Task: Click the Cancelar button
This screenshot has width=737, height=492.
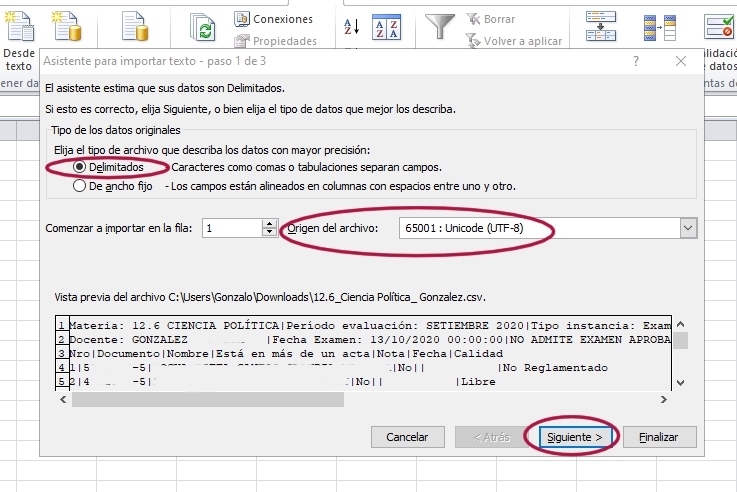Action: pos(407,438)
